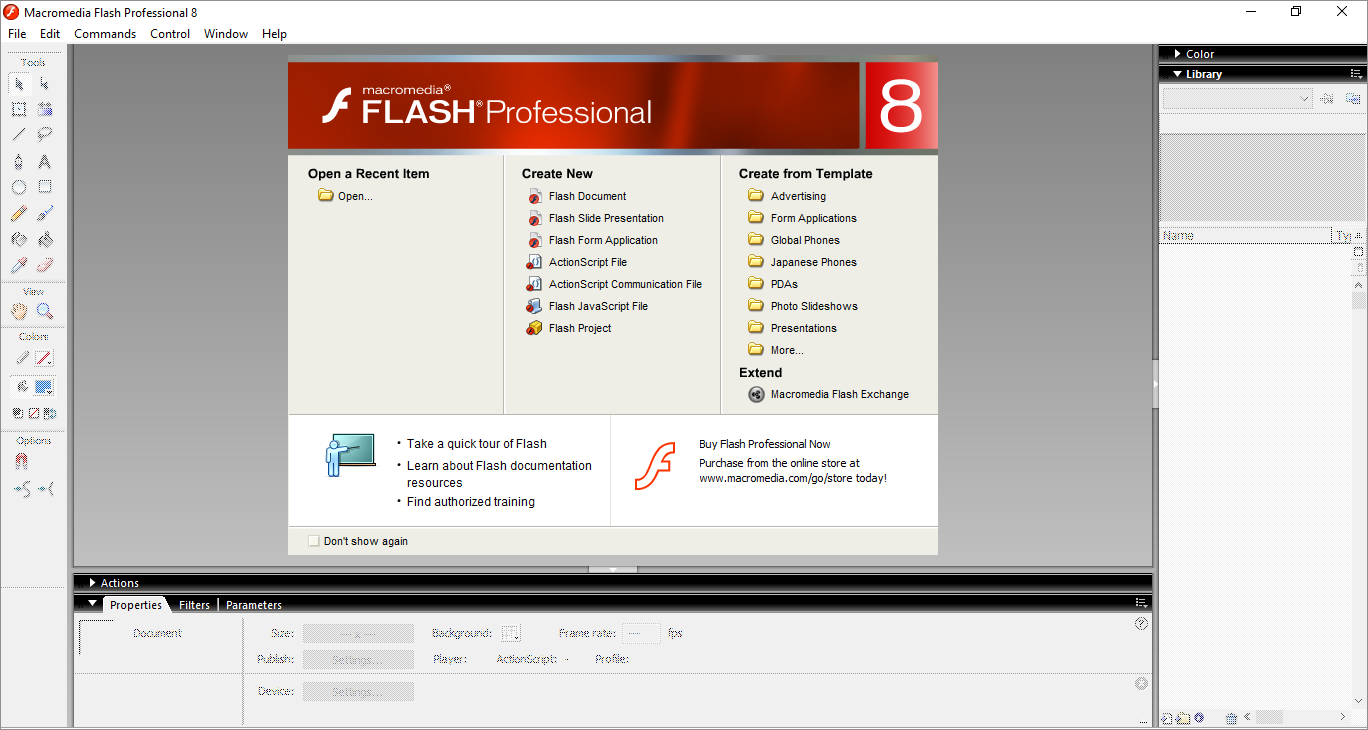1368x730 pixels.
Task: Click the Stroke color swatch
Action: pyautogui.click(x=44, y=358)
